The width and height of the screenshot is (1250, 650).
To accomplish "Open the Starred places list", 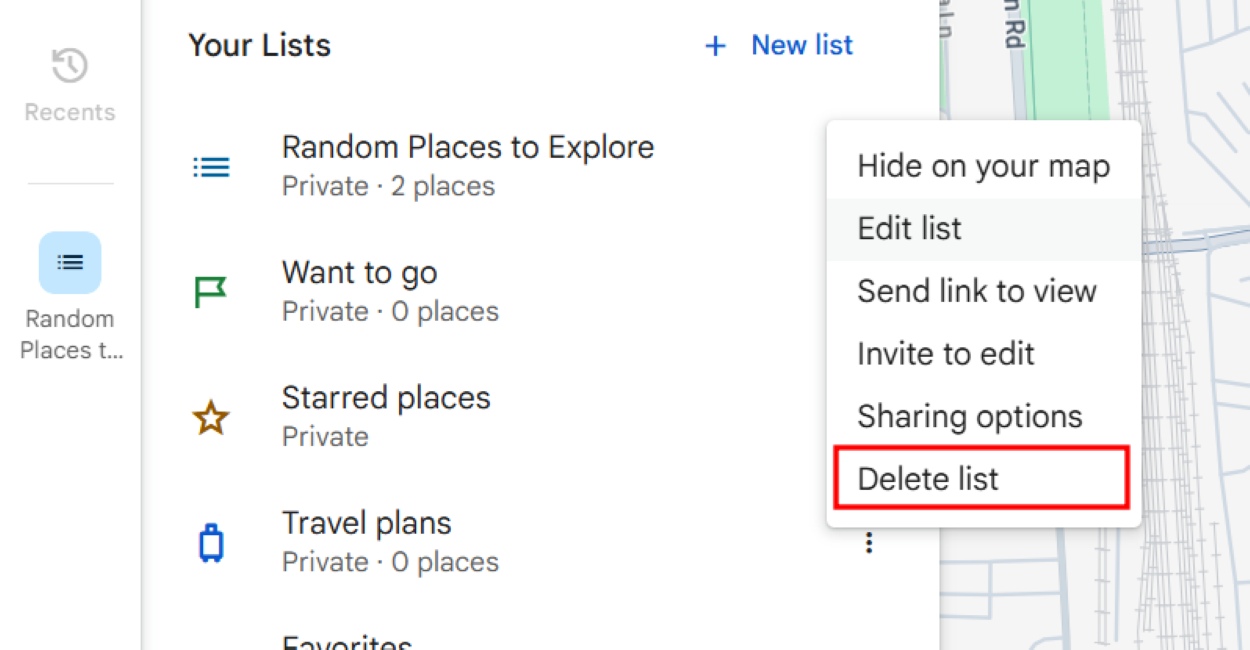I will point(387,397).
